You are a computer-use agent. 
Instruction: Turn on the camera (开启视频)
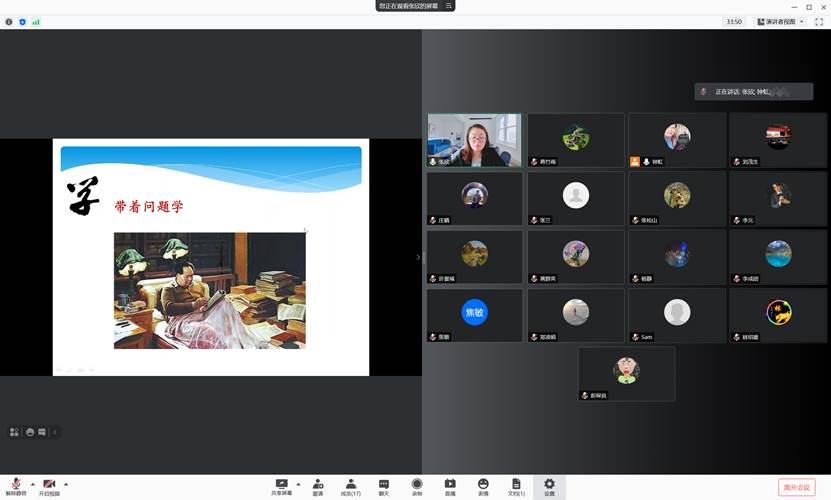click(x=49, y=484)
